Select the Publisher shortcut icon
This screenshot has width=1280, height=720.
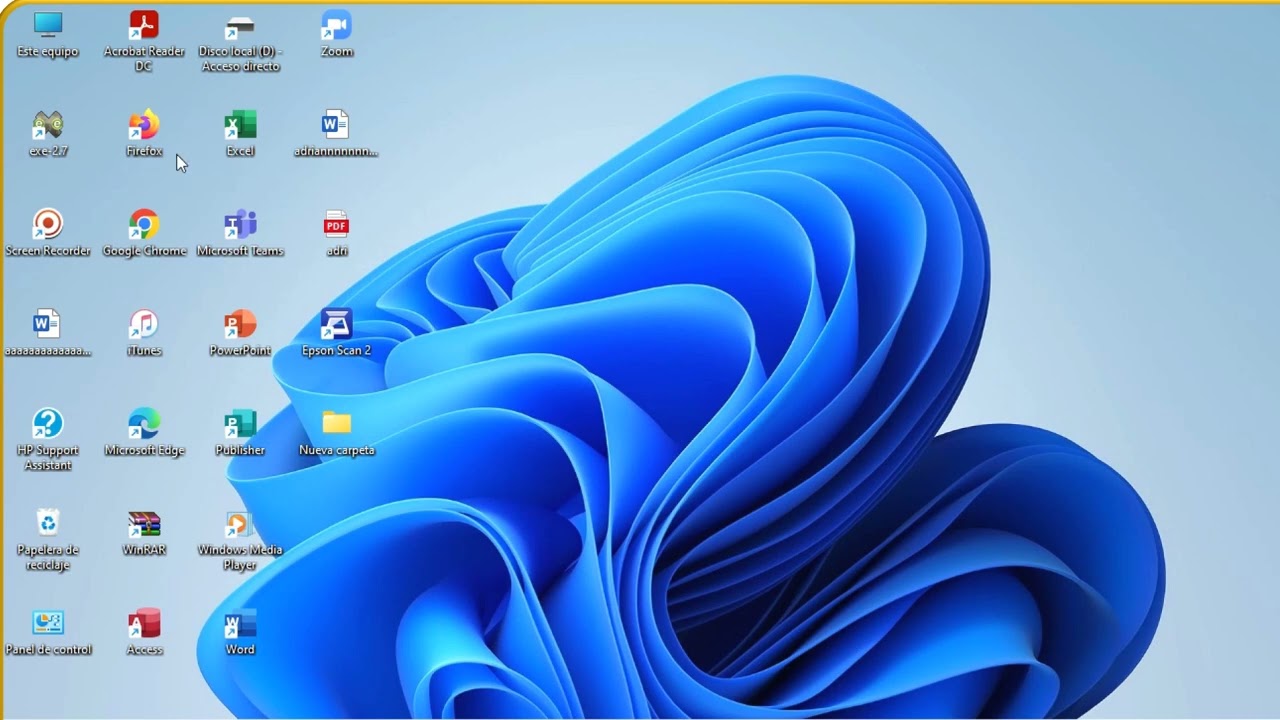240,433
